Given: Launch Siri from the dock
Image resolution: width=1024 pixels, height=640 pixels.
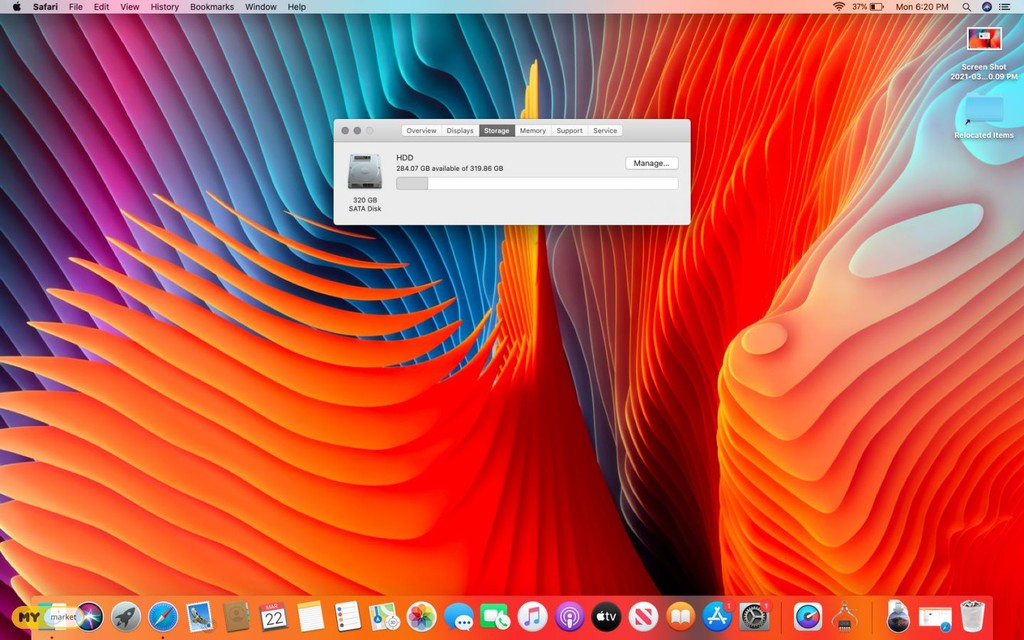Looking at the screenshot, I should tap(90, 616).
